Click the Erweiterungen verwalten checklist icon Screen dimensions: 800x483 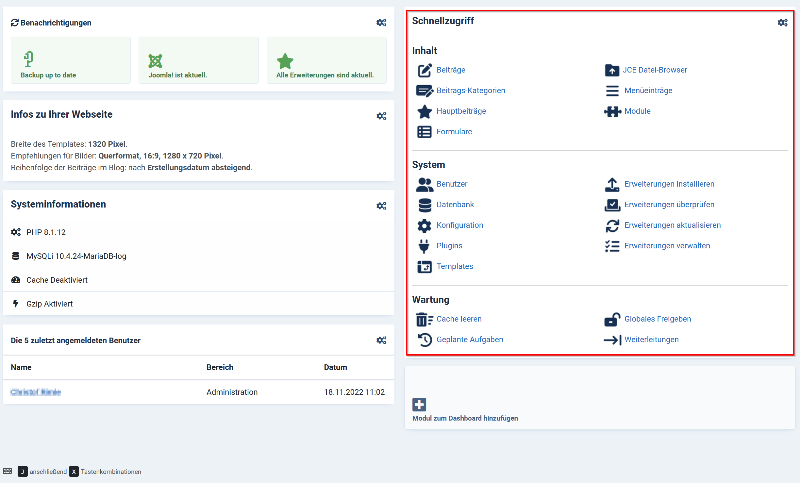coord(612,246)
